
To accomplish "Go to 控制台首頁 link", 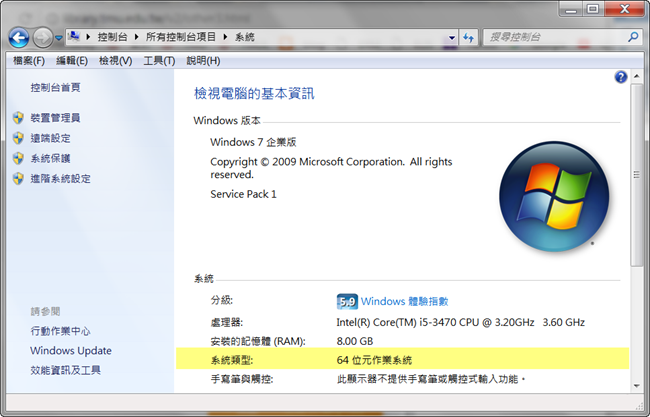I will coord(55,87).
